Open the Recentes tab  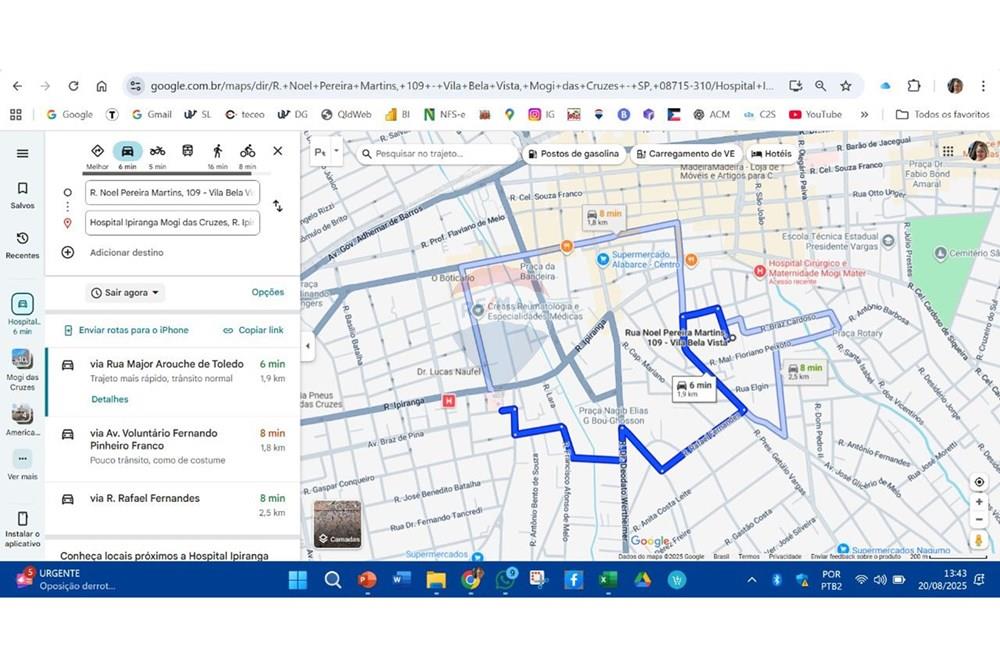[x=22, y=244]
